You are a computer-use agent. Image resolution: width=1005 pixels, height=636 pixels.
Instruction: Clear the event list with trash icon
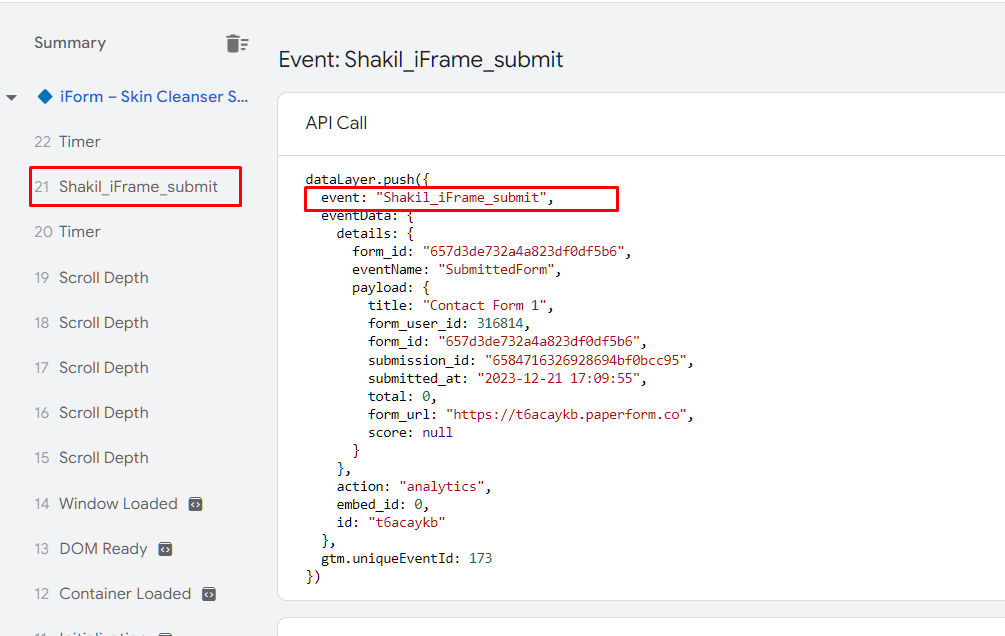click(236, 43)
